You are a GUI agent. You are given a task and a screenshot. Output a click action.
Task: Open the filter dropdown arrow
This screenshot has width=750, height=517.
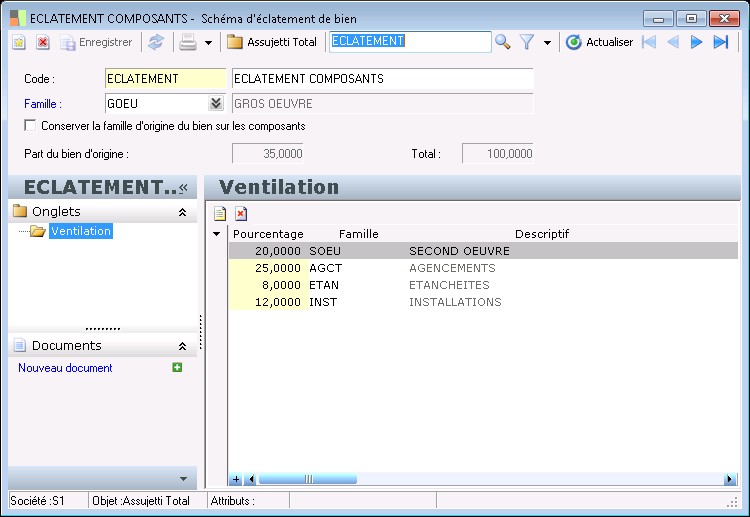coord(547,43)
